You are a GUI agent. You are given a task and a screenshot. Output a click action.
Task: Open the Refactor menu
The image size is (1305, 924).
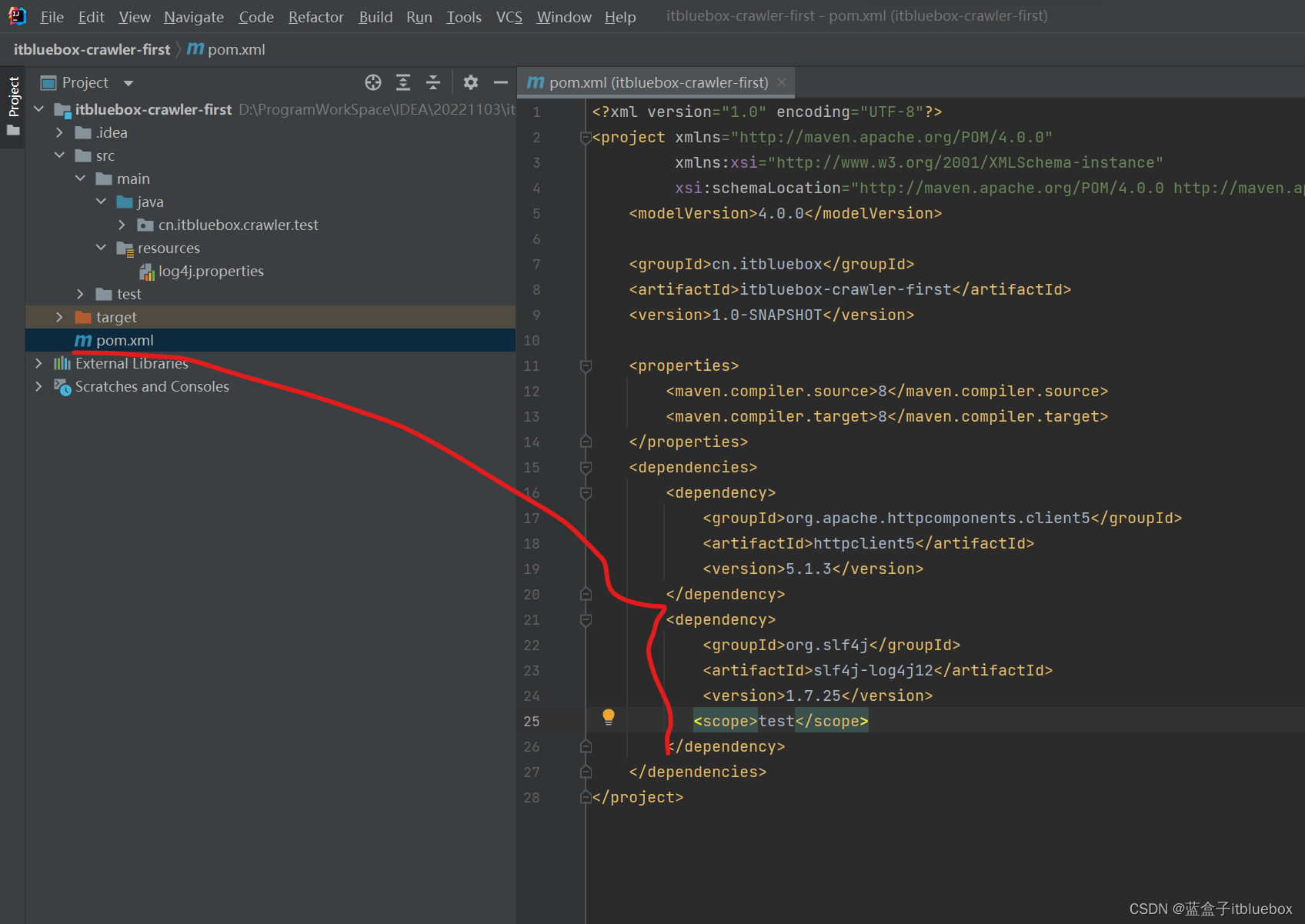(316, 17)
